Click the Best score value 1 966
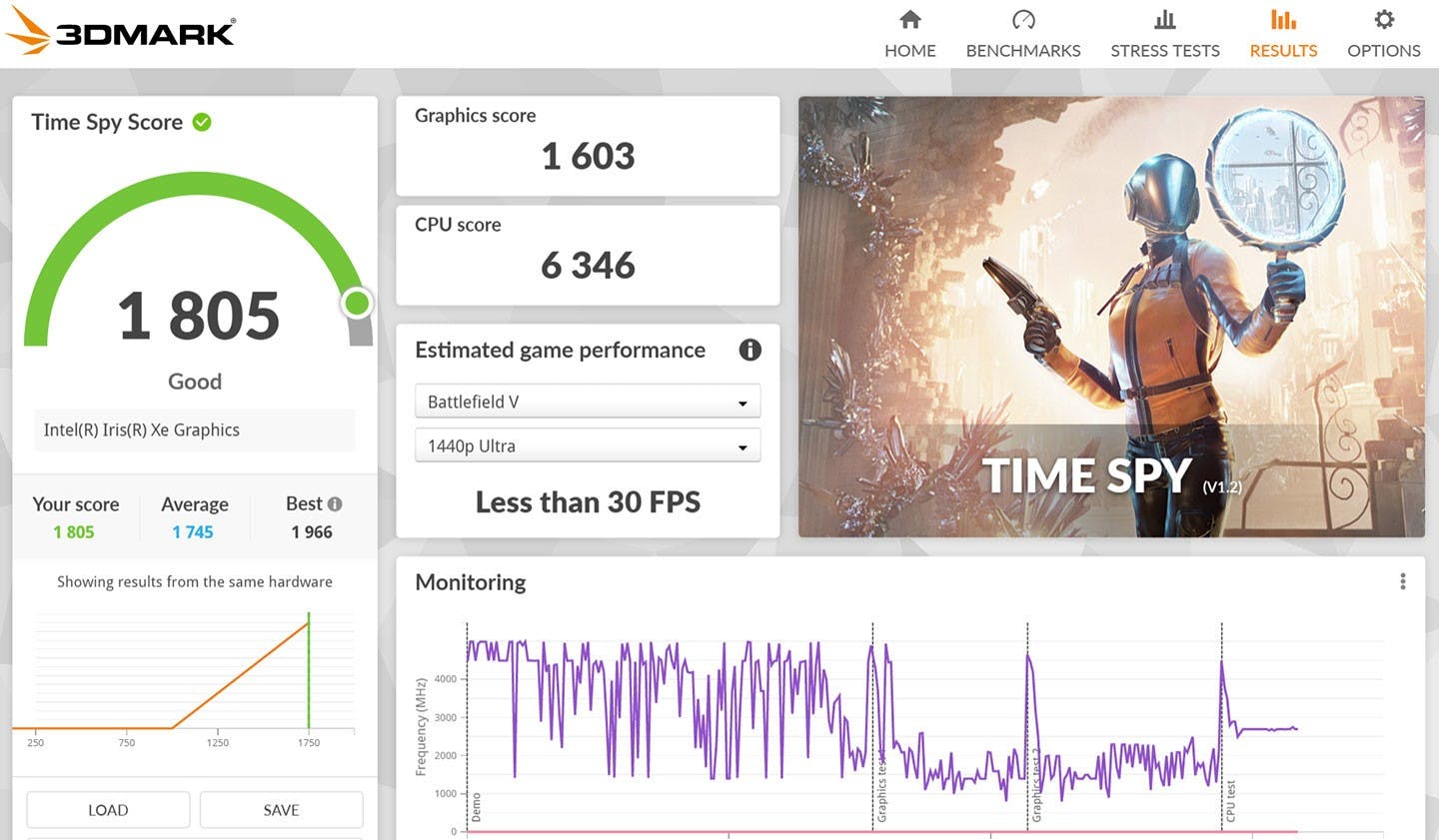The image size is (1439, 840). (x=312, y=532)
